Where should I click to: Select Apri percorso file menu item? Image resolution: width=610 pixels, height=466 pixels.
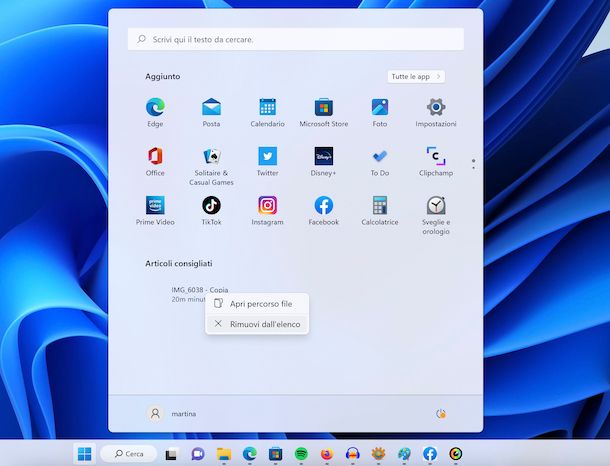click(257, 304)
